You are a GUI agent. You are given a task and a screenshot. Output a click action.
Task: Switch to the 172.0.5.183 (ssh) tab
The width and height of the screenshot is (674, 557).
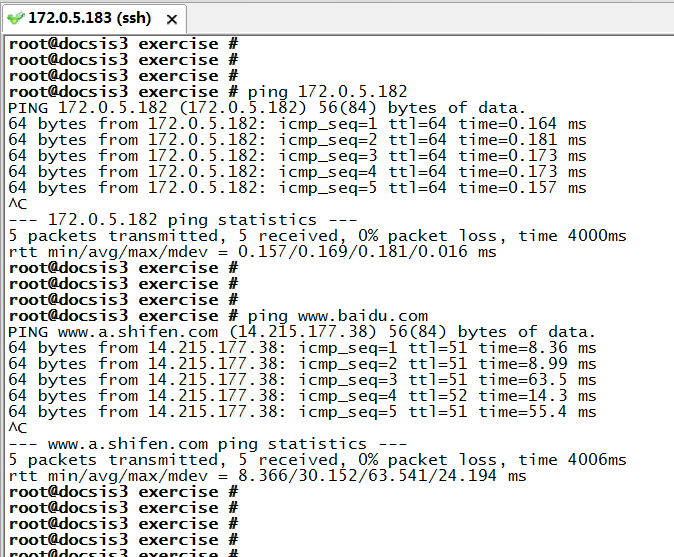(x=88, y=18)
